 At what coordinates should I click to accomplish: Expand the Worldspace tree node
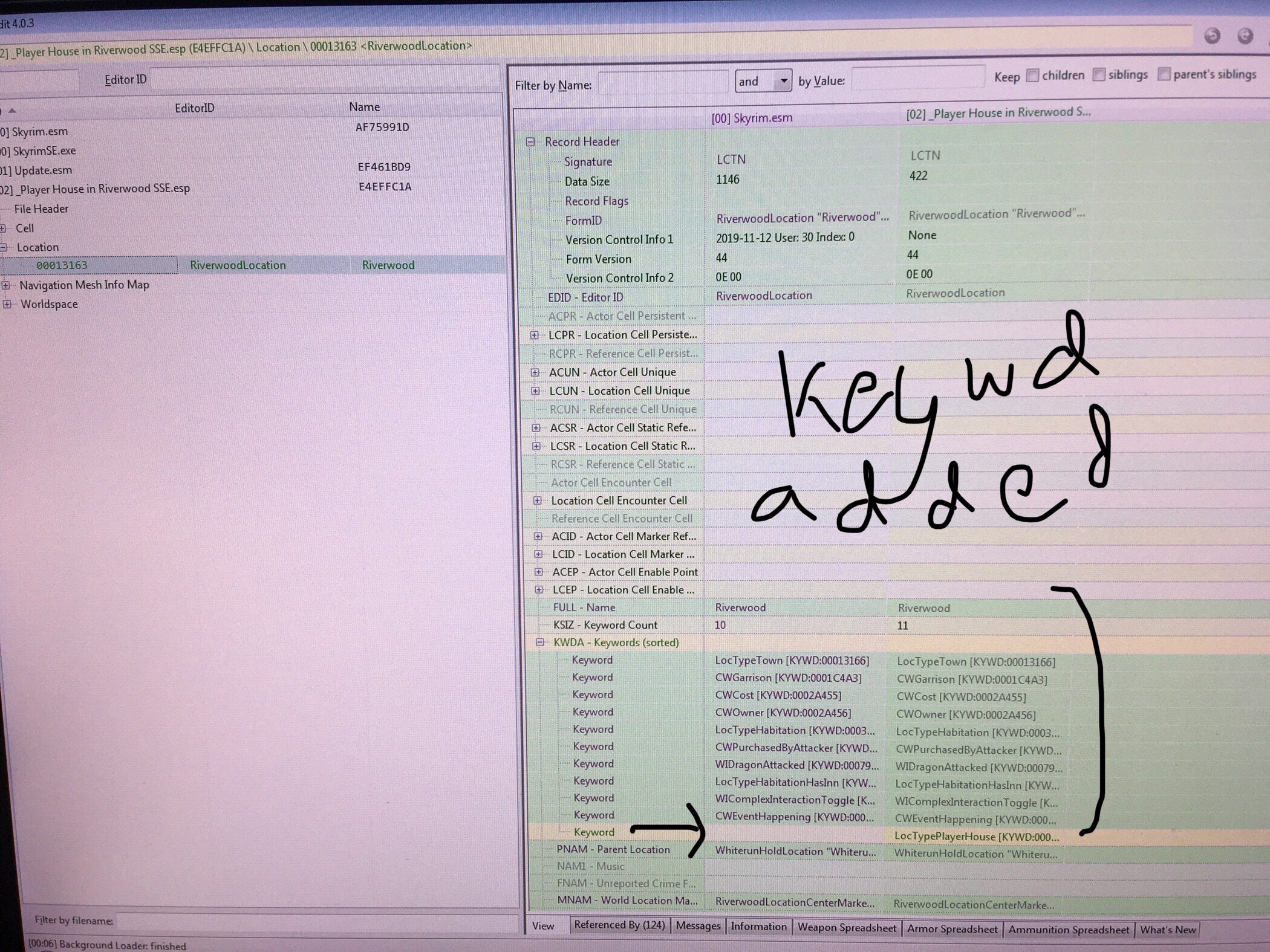click(7, 305)
